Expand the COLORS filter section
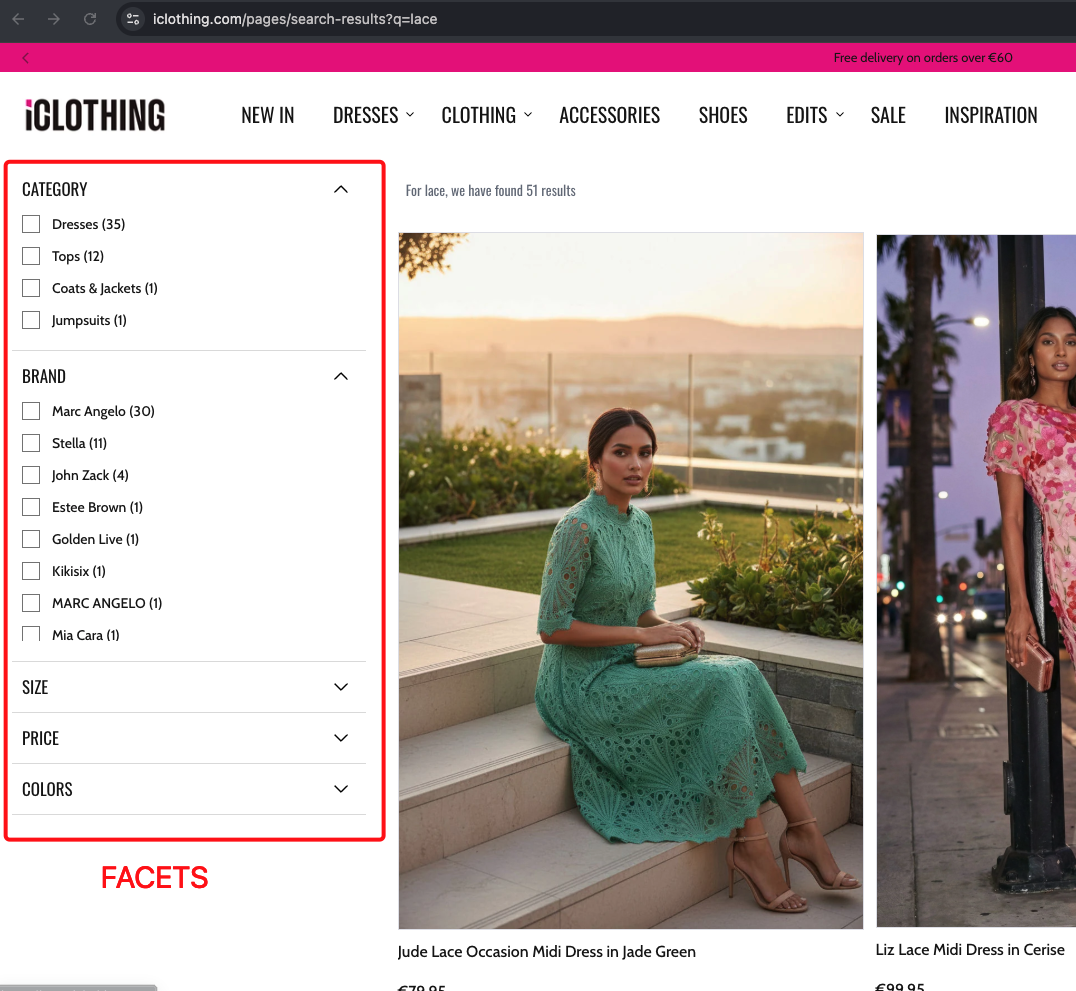Viewport: 1076px width, 991px height. click(x=340, y=789)
